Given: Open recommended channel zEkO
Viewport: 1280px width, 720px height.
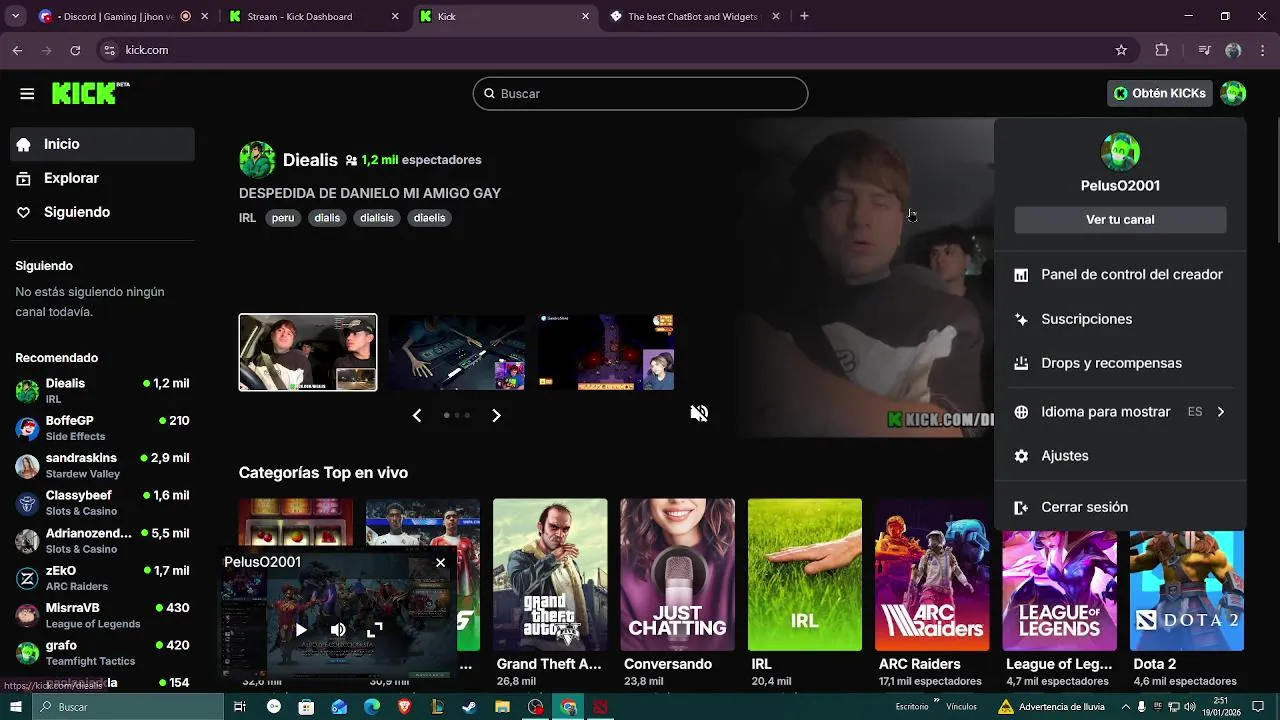Looking at the screenshot, I should tap(103, 578).
